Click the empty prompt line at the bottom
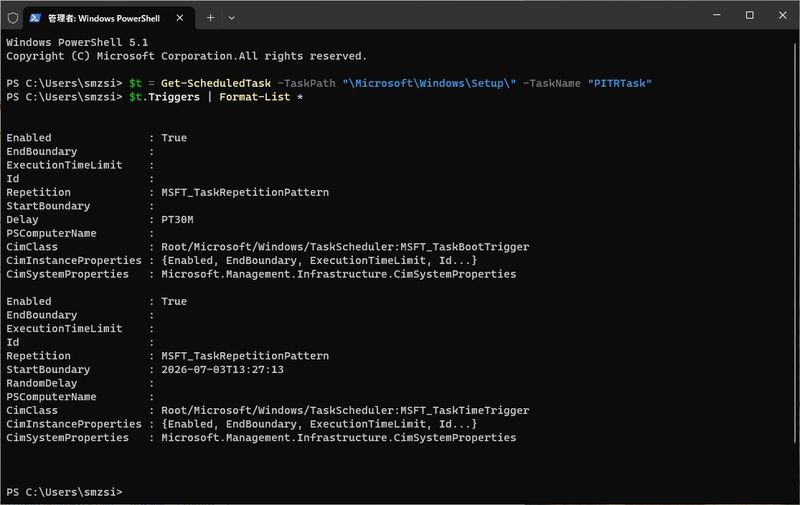Screen dimensions: 800x505 tap(398, 492)
